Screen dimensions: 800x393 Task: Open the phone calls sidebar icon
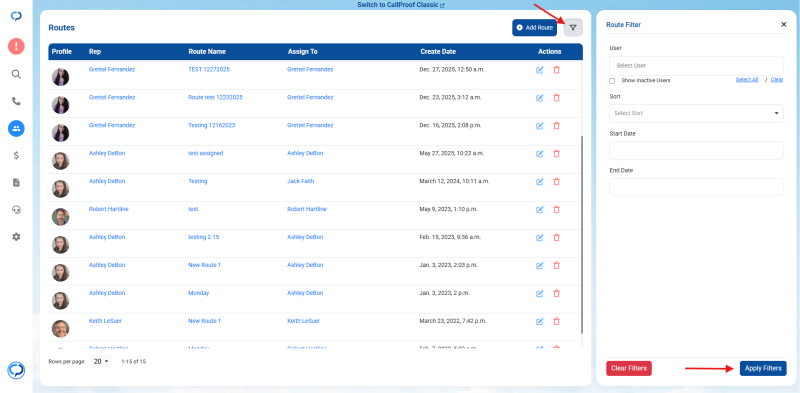click(16, 101)
